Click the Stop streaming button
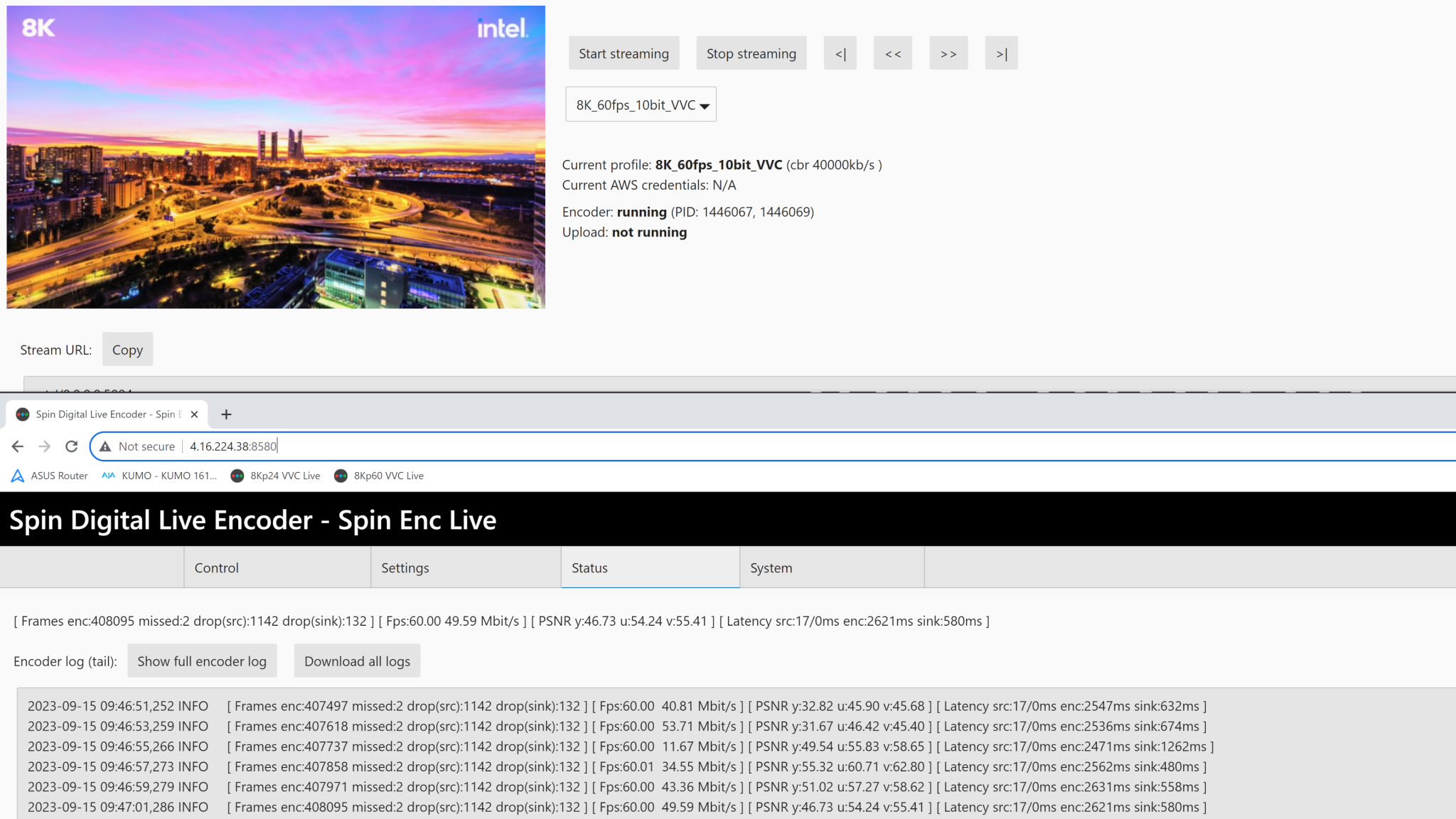This screenshot has height=819, width=1456. 751,53
